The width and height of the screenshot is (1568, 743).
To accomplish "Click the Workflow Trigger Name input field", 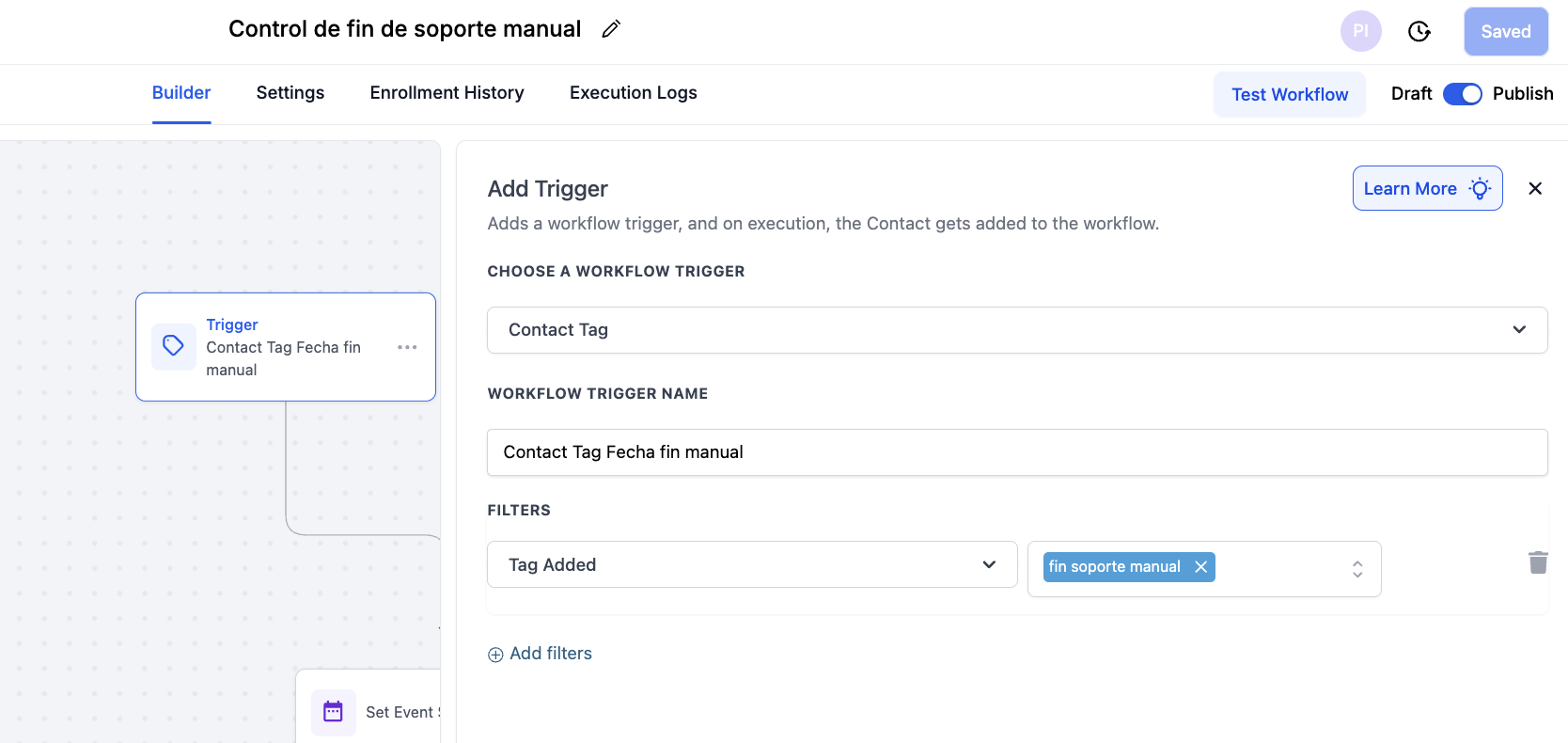I will pyautogui.click(x=1016, y=452).
